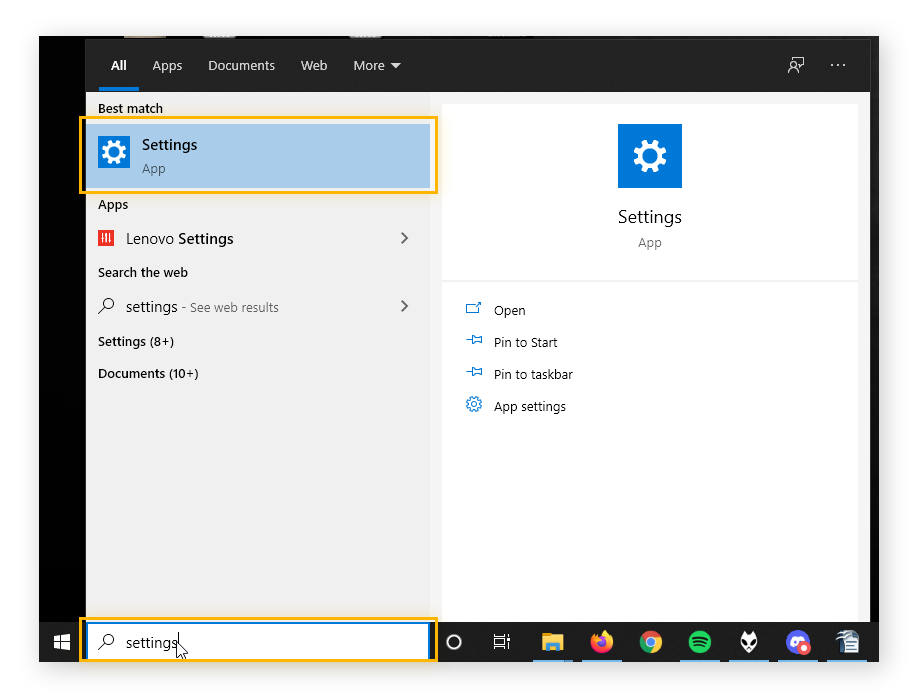Pin Settings to taskbar

531,374
